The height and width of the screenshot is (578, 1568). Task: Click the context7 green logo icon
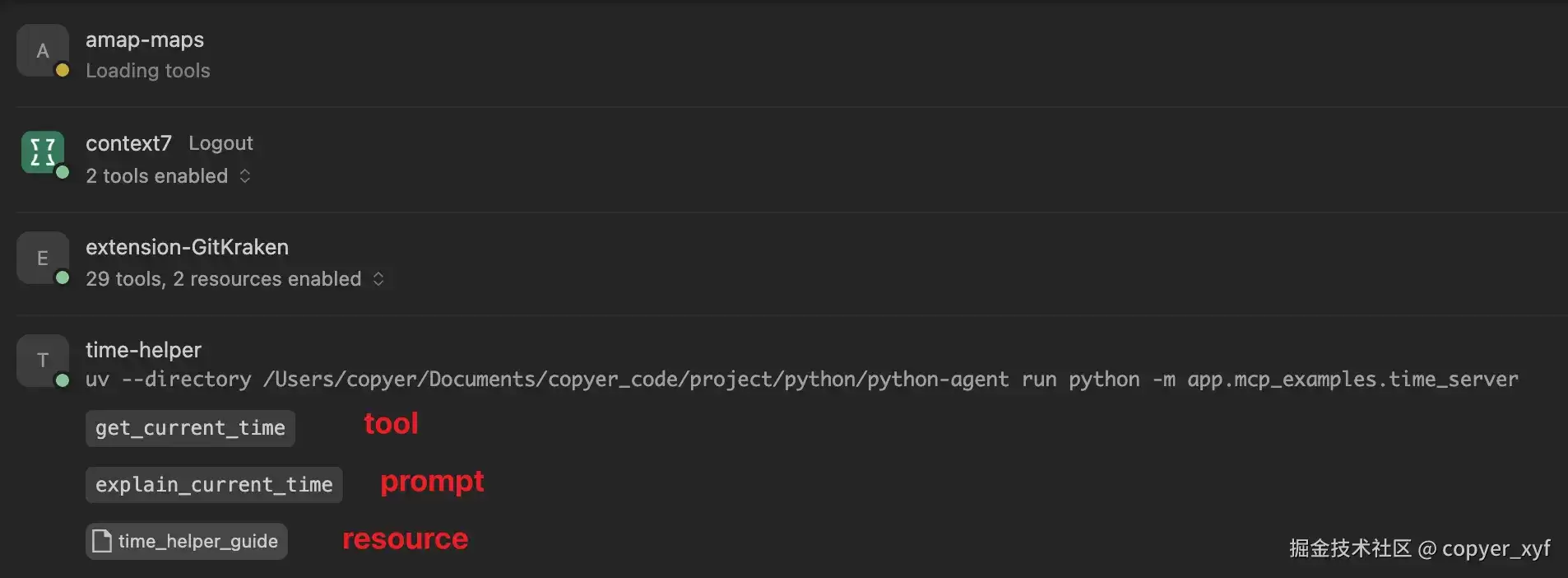point(42,152)
